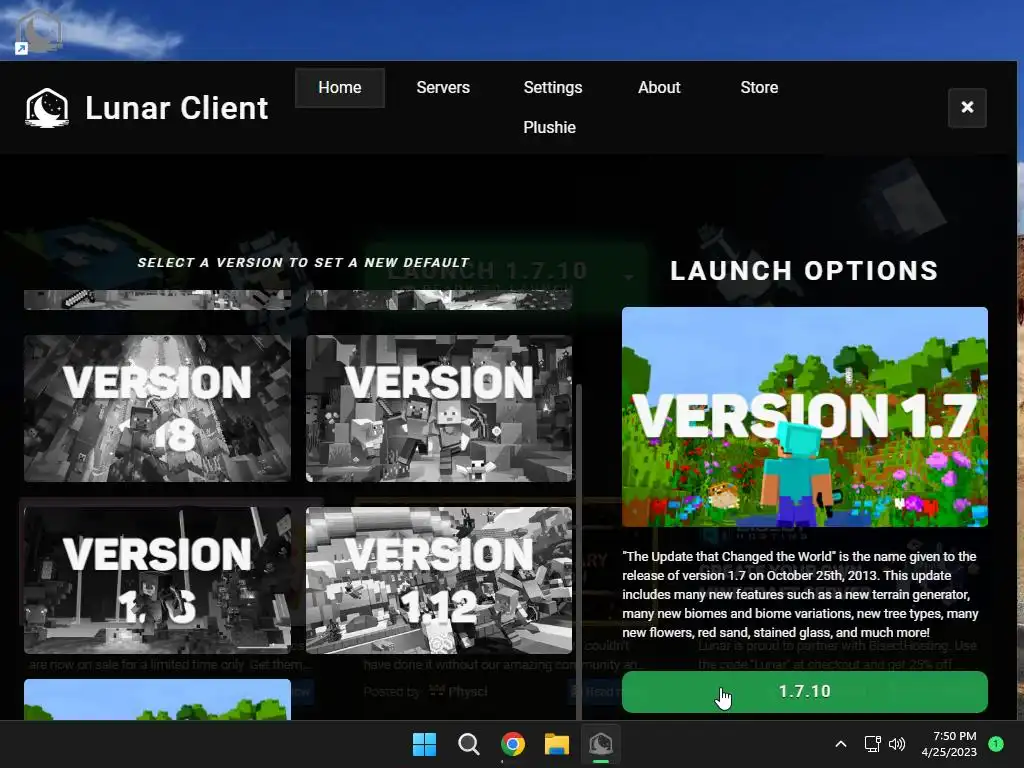The width and height of the screenshot is (1024, 768).
Task: Click the Lunar Client taskbar icon
Action: 601,744
